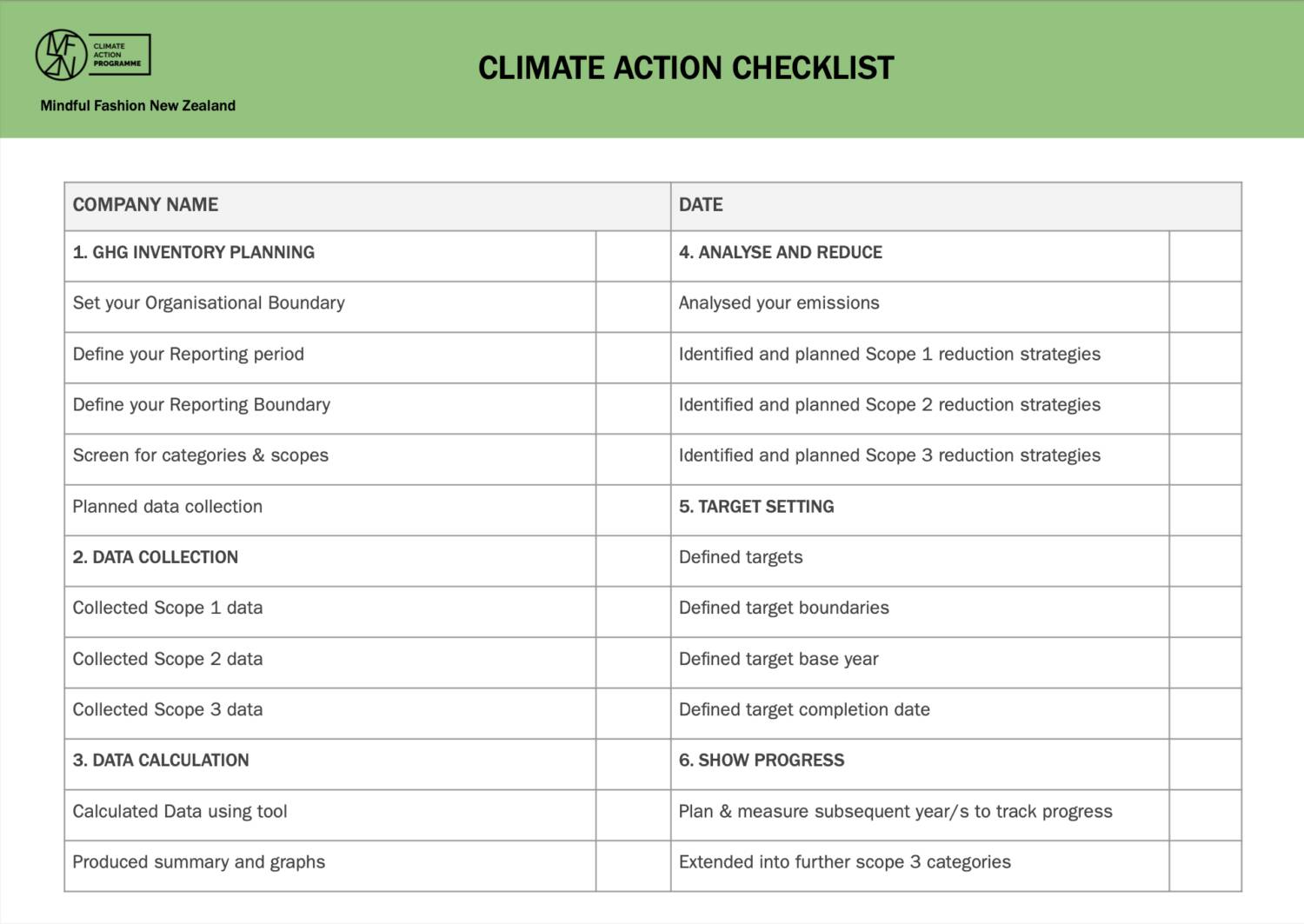Viewport: 1304px width, 924px height.
Task: Tick the Defined target base year box
Action: [1205, 662]
